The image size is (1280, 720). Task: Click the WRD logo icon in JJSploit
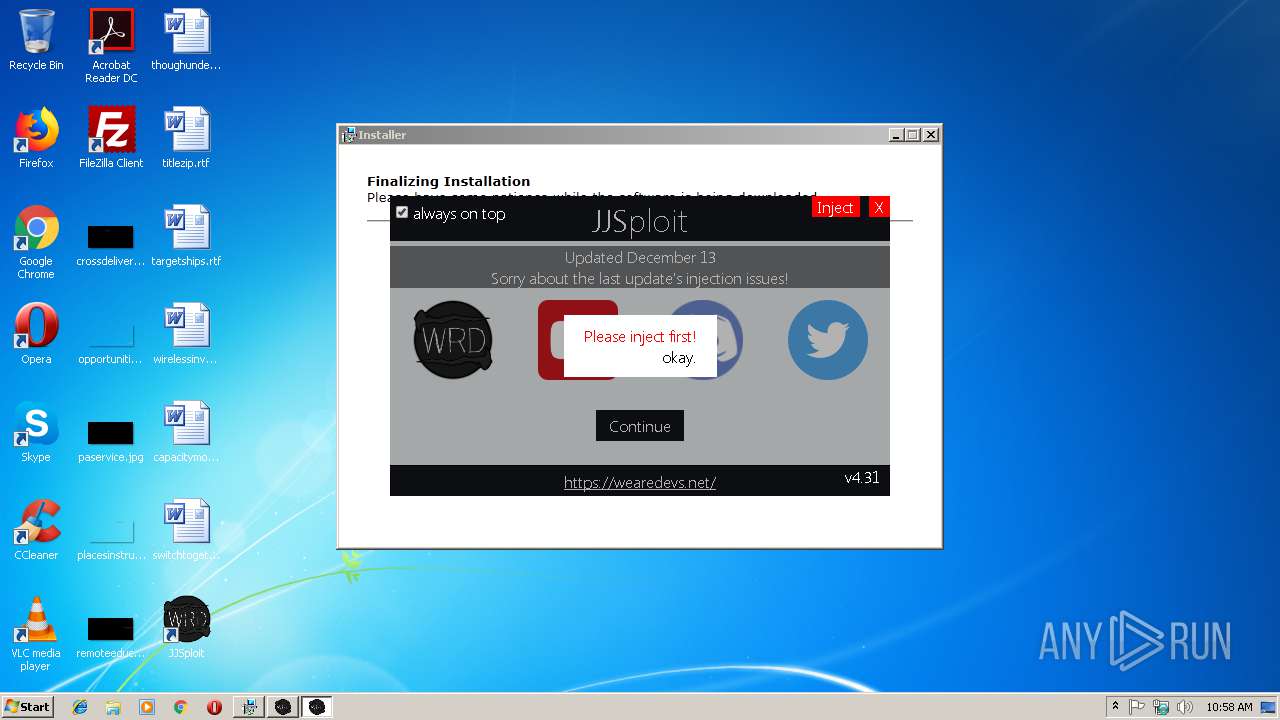pyautogui.click(x=453, y=340)
